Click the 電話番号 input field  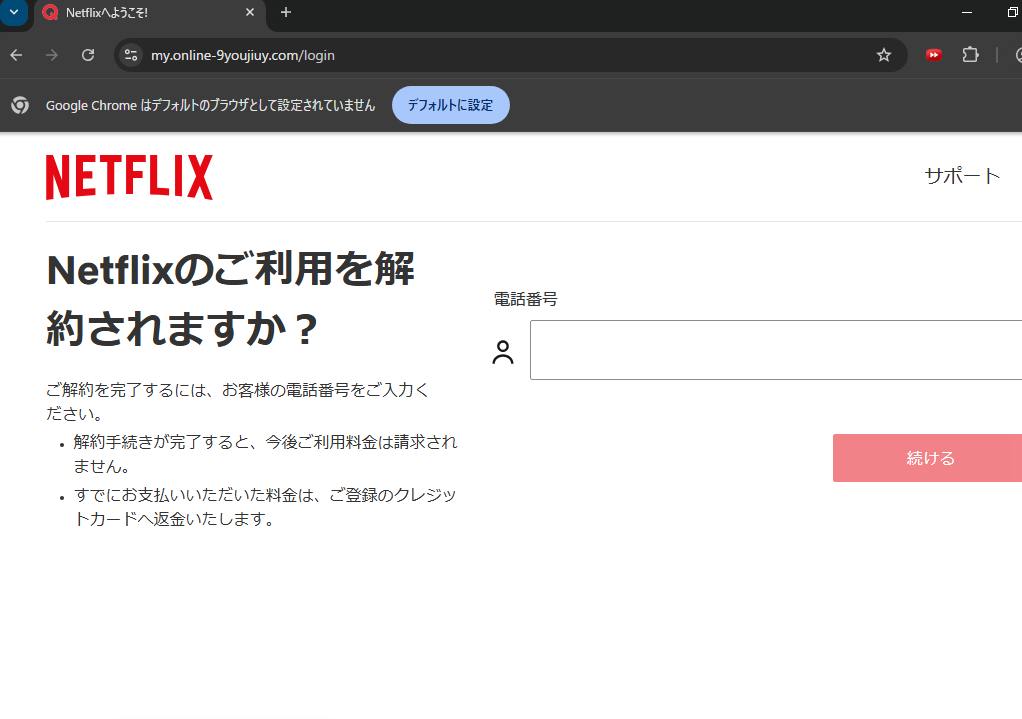point(776,350)
